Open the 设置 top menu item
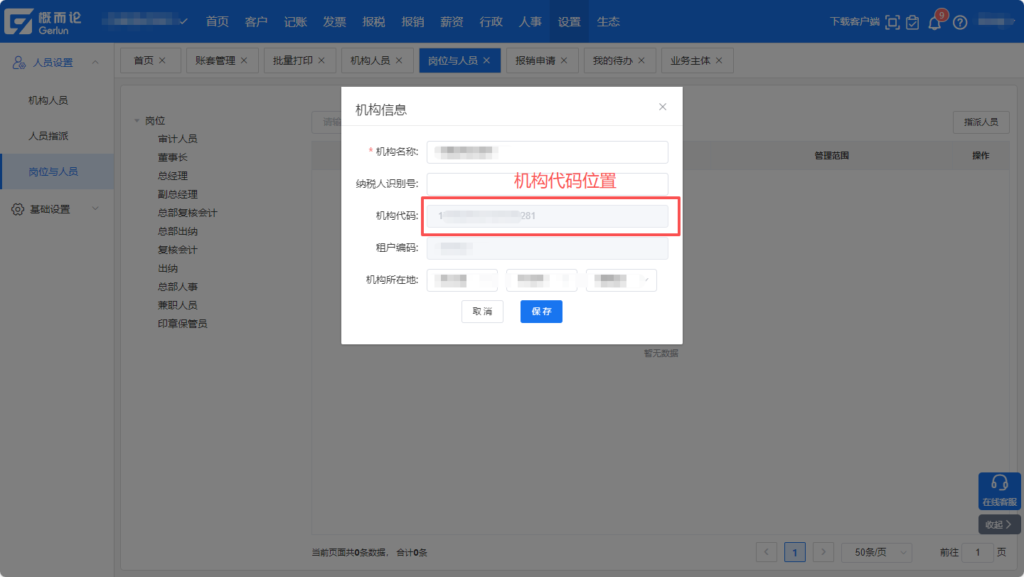Image resolution: width=1024 pixels, height=577 pixels. [569, 22]
